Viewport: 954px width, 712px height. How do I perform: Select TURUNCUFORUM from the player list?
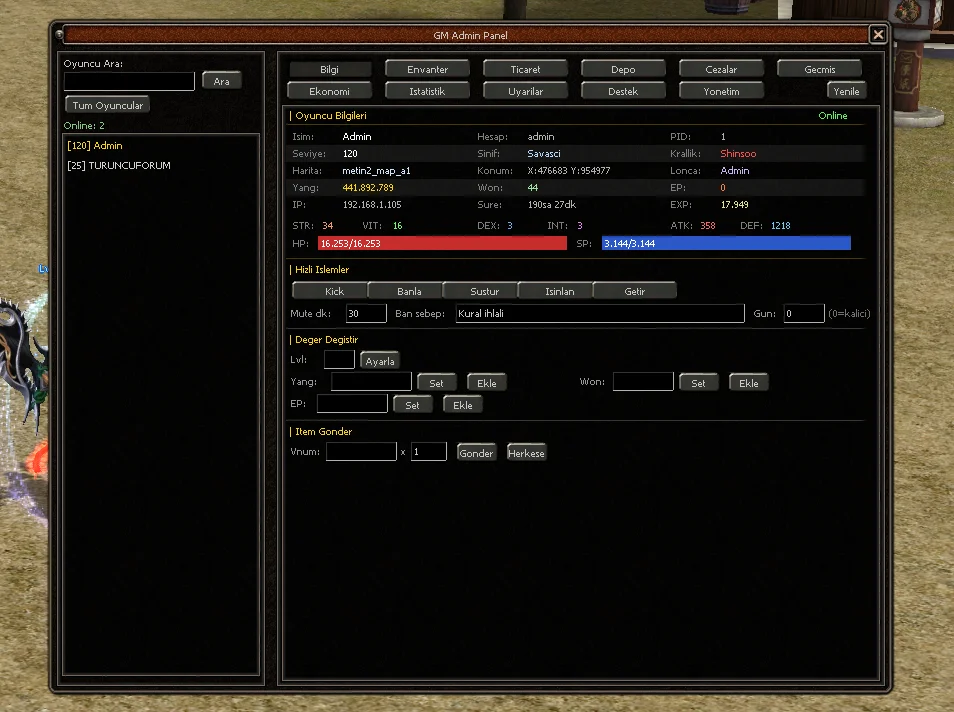click(119, 166)
